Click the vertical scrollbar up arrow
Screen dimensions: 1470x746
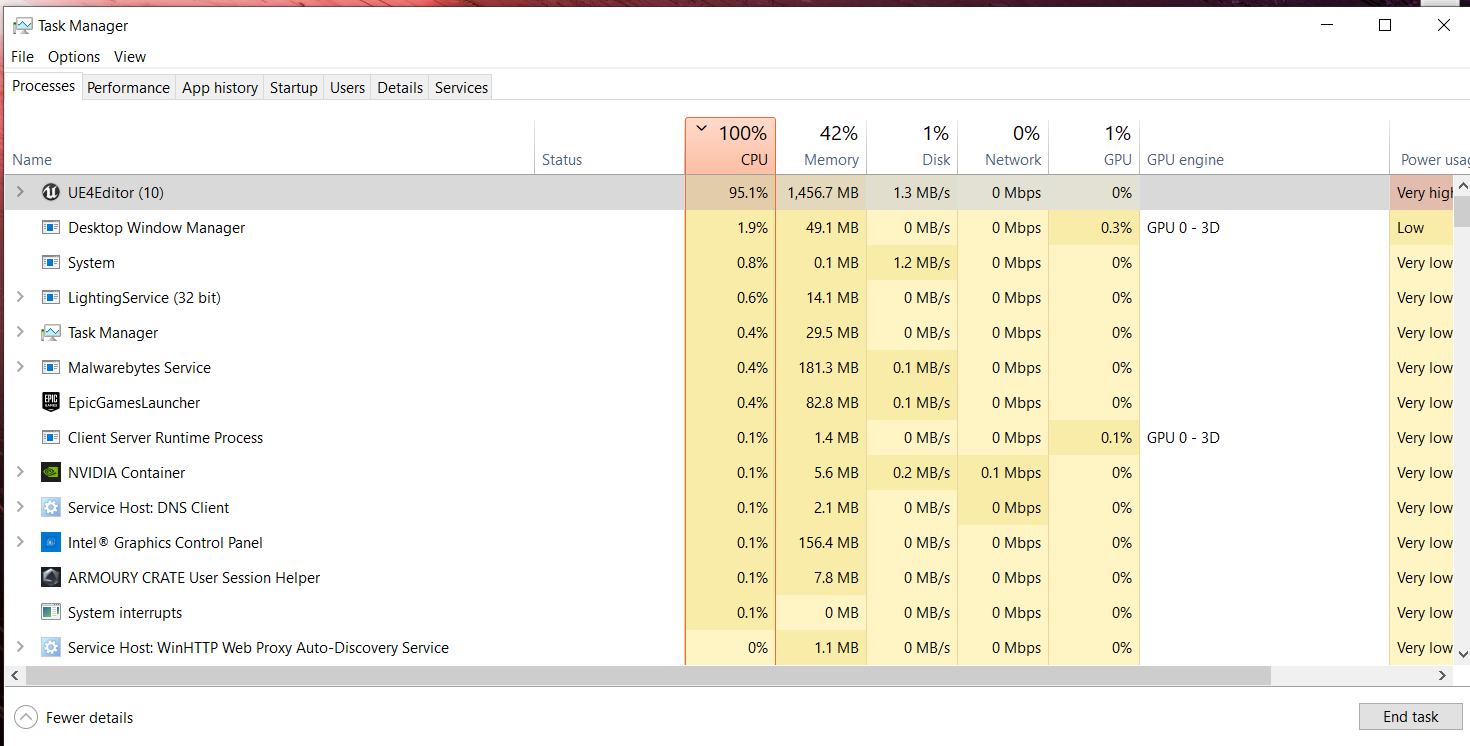1462,185
